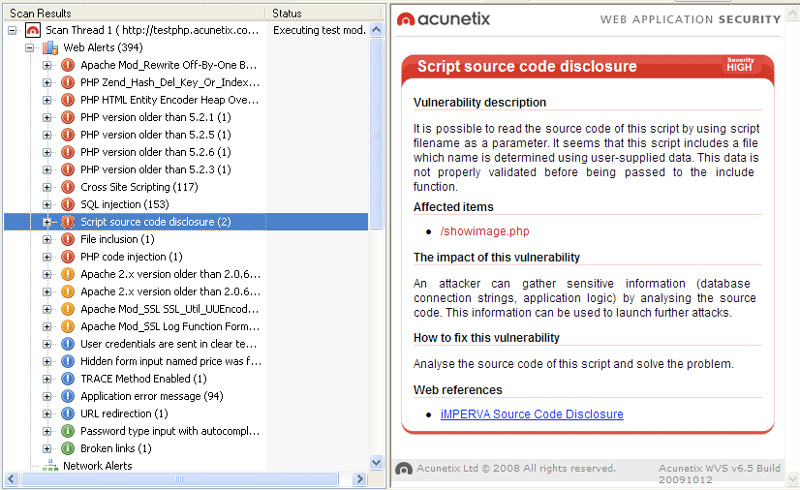
Task: Collapse the Web Alerts tree node
Action: pos(29,47)
